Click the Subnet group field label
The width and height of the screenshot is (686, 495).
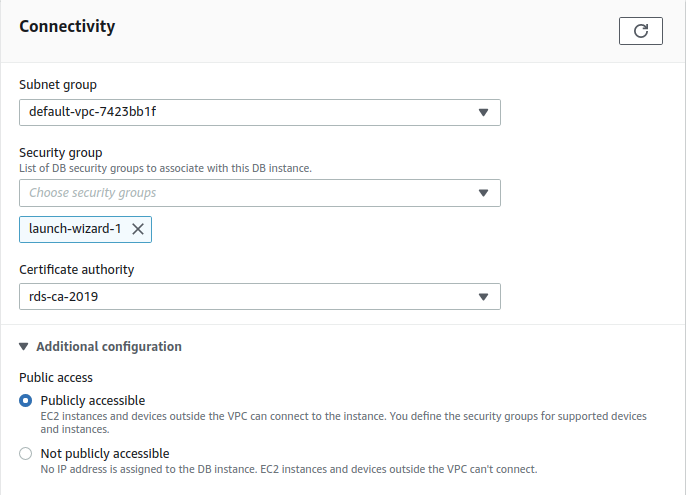(58, 84)
